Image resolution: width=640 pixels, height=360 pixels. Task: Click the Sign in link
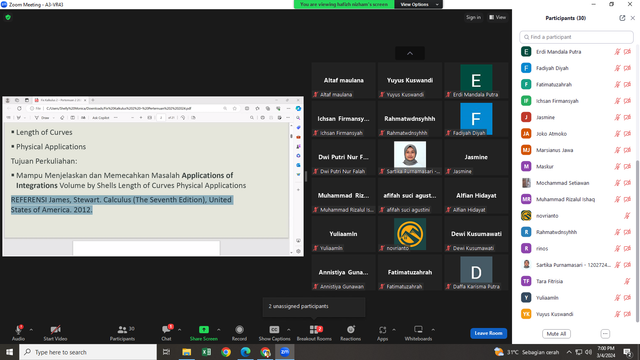[x=473, y=18]
